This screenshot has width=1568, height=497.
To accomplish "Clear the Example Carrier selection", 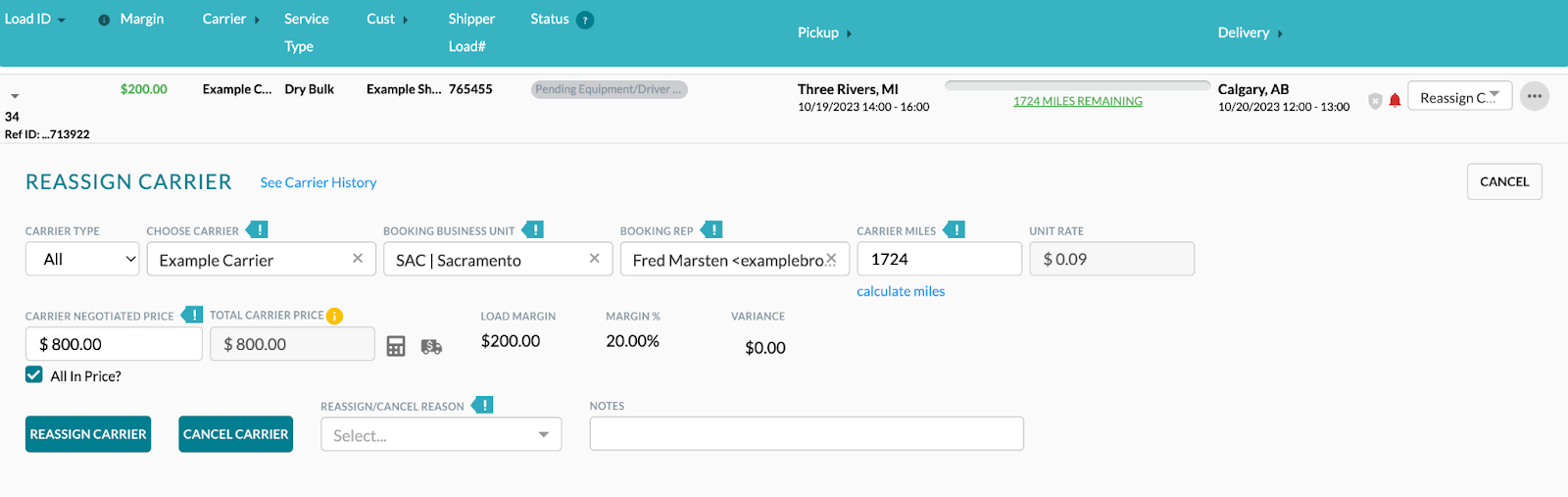I will (358, 259).
